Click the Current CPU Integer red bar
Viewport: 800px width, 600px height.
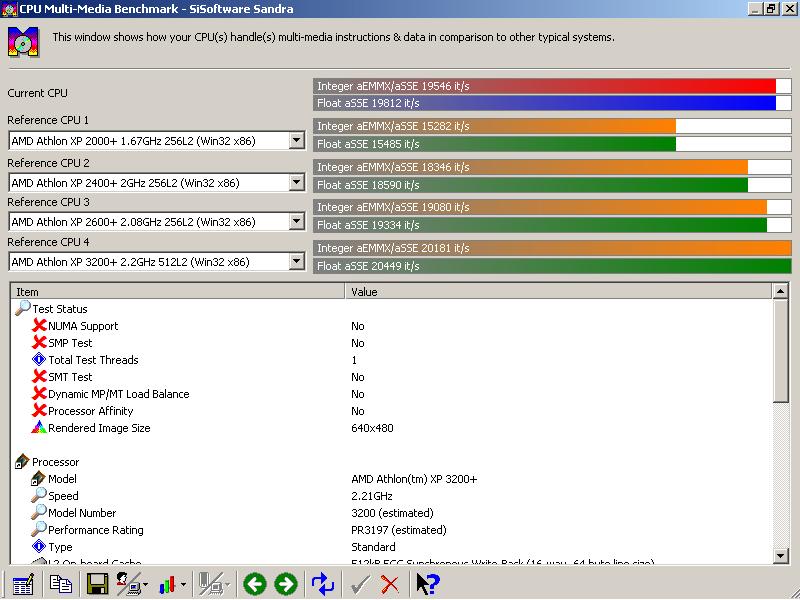545,86
